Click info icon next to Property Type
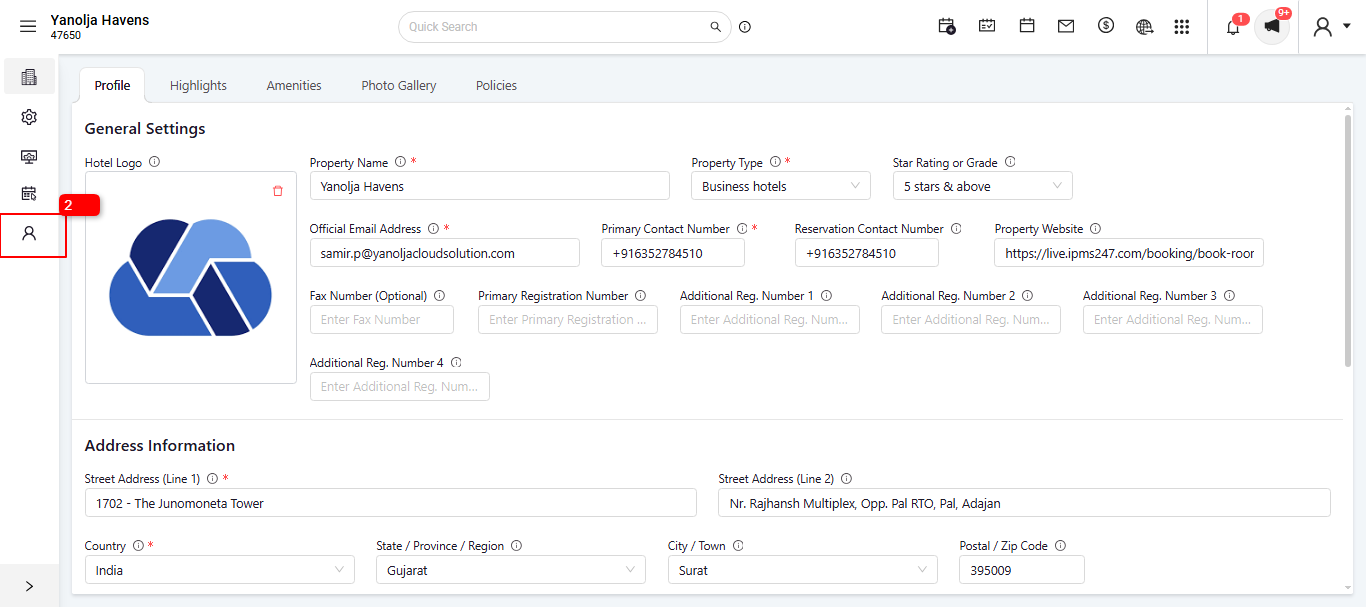Screen dimensions: 1366x607 point(775,162)
